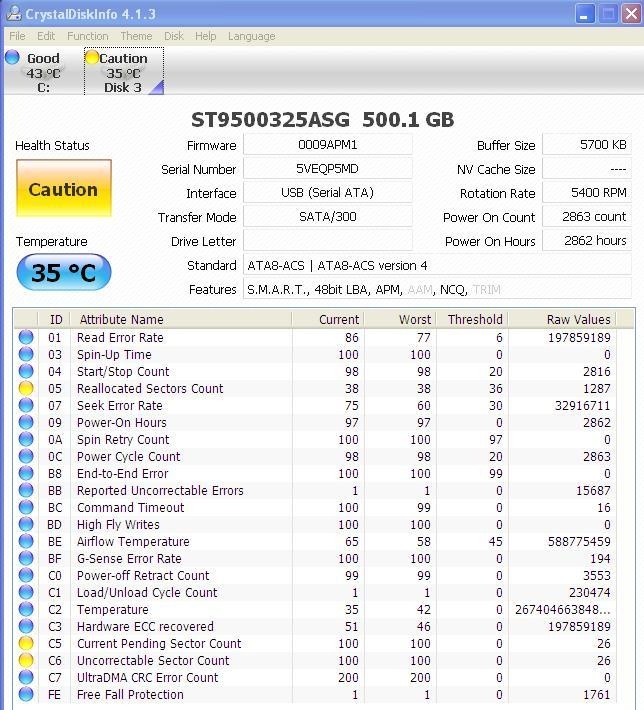Image resolution: width=644 pixels, height=710 pixels.
Task: Click the Features field listing S.M.A.R.T.
Action: point(437,289)
